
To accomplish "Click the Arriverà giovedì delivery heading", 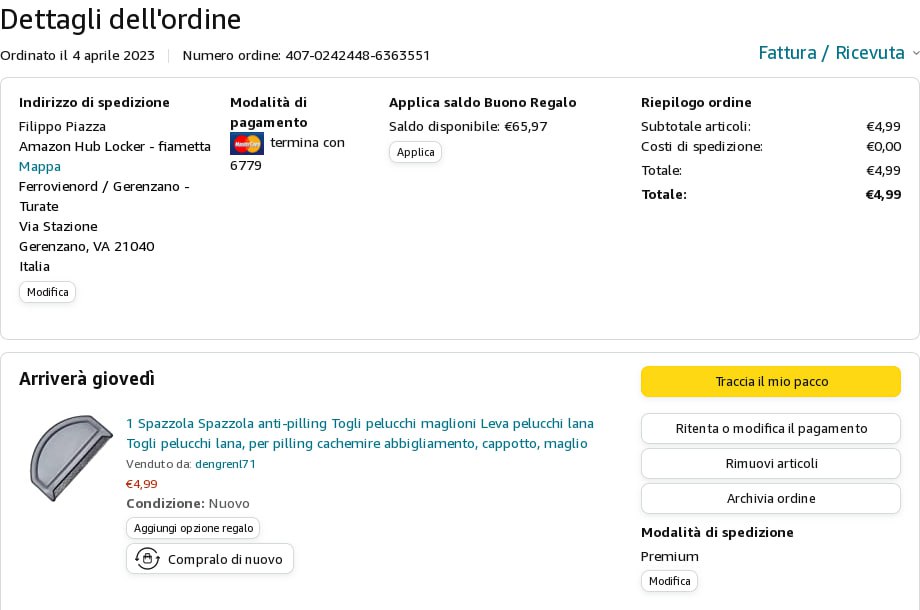I will point(87,379).
